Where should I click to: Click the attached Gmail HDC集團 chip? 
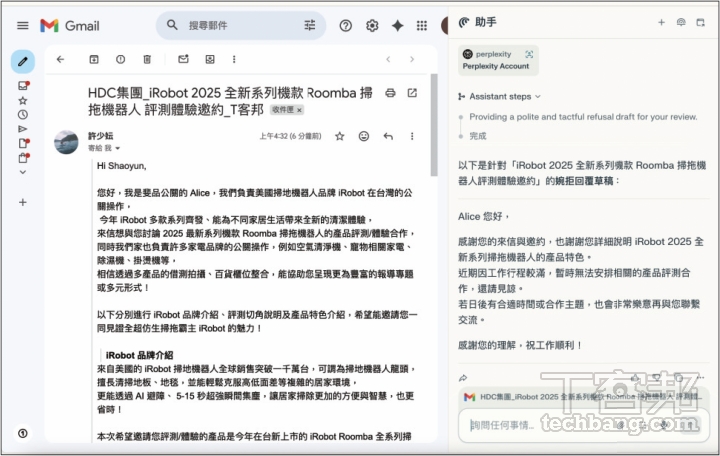click(x=583, y=397)
